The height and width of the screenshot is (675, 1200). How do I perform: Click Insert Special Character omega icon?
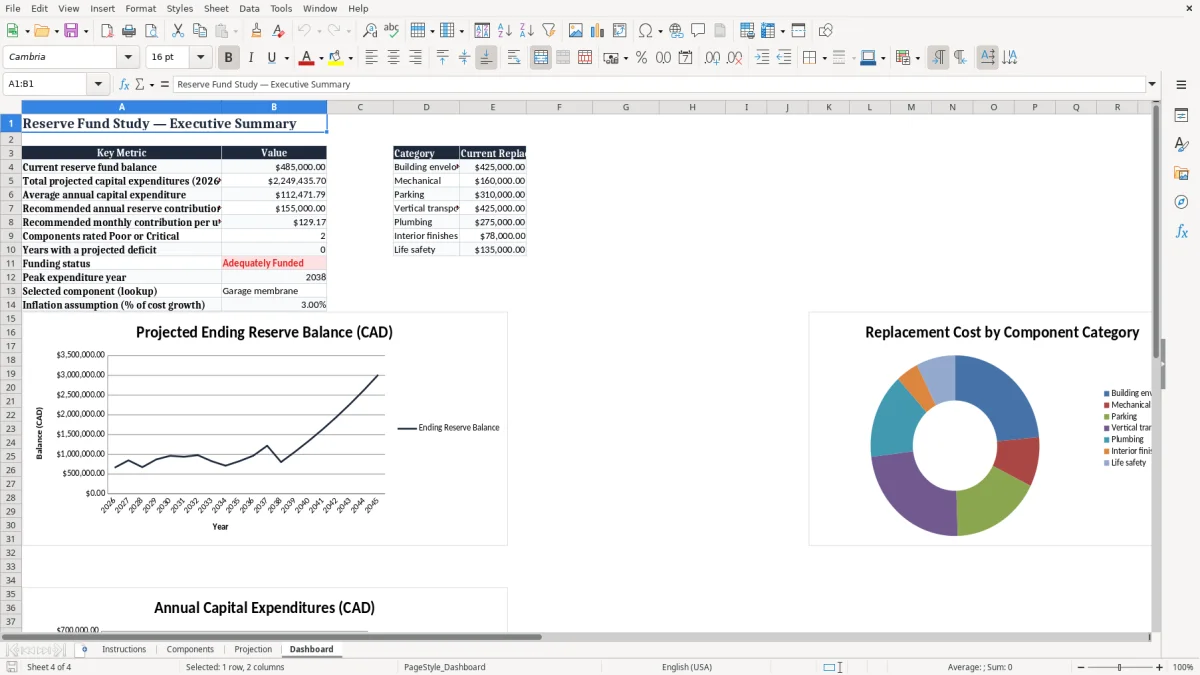[x=645, y=31]
